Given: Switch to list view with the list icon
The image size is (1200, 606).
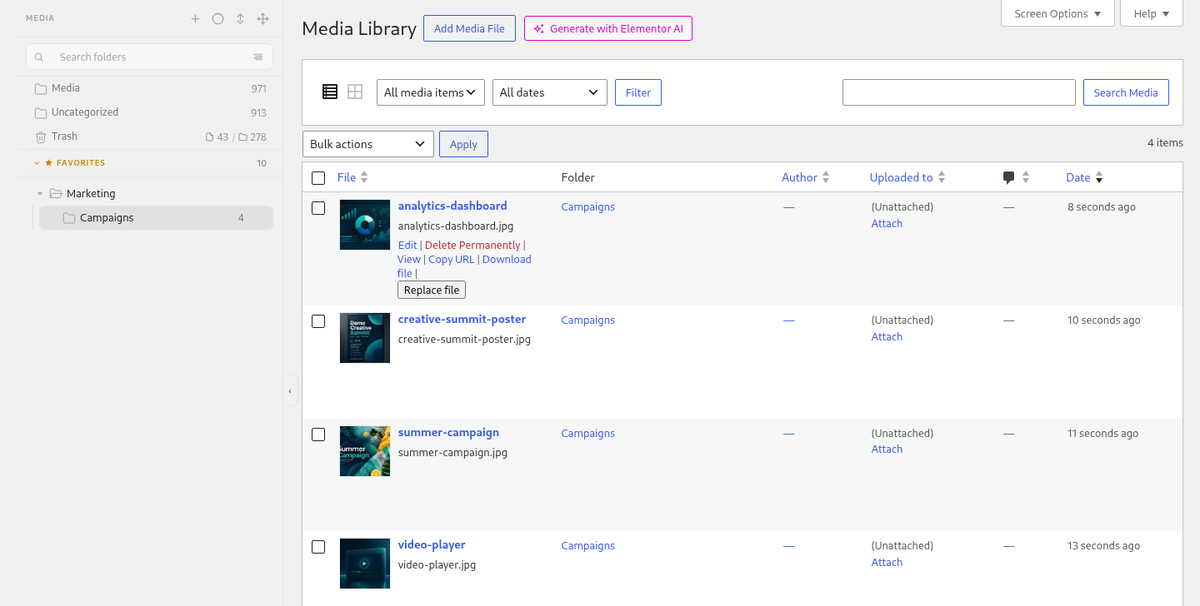Looking at the screenshot, I should pos(330,92).
